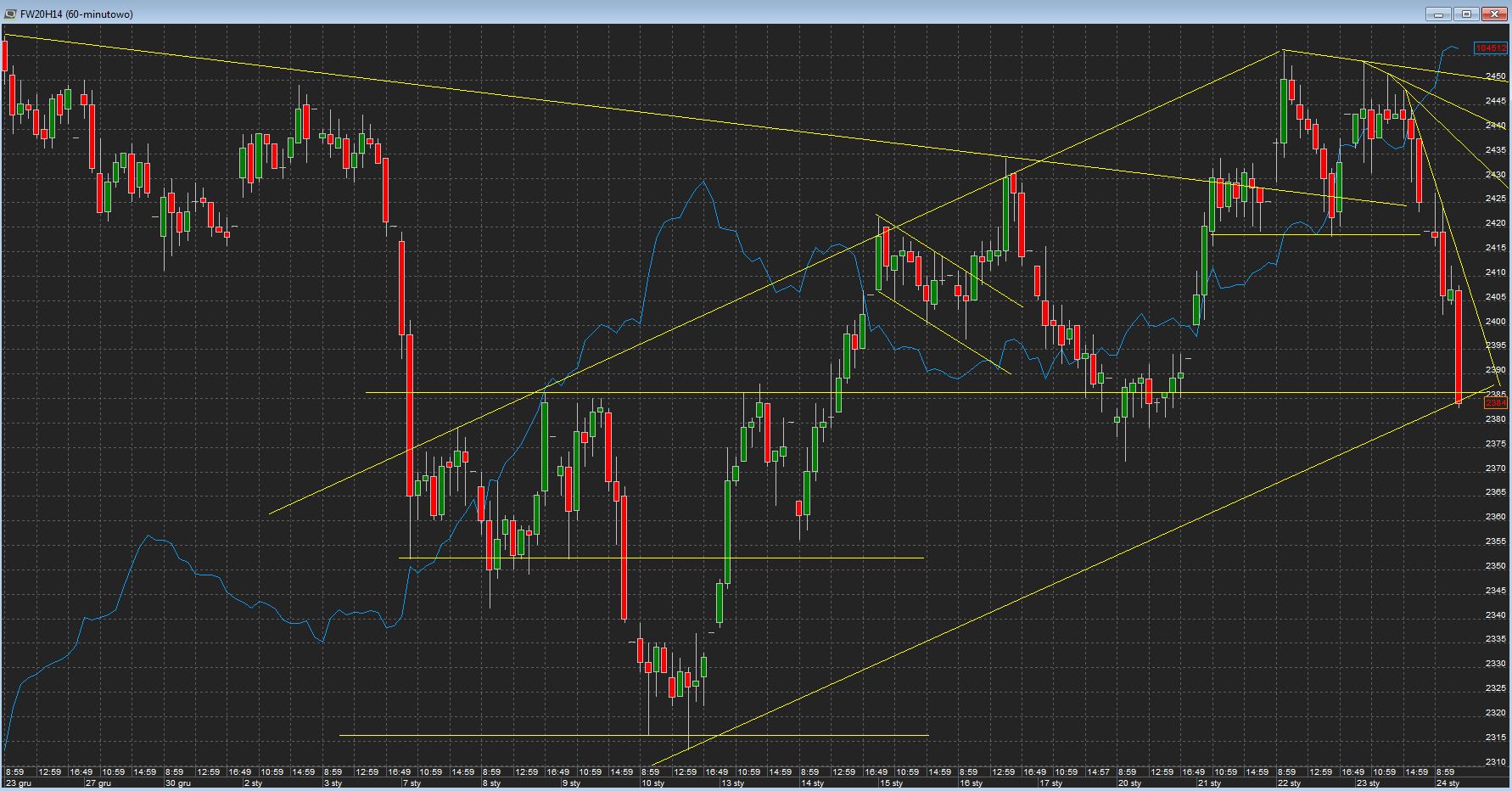
Task: Click the 2355 price axis label
Action: [1496, 541]
